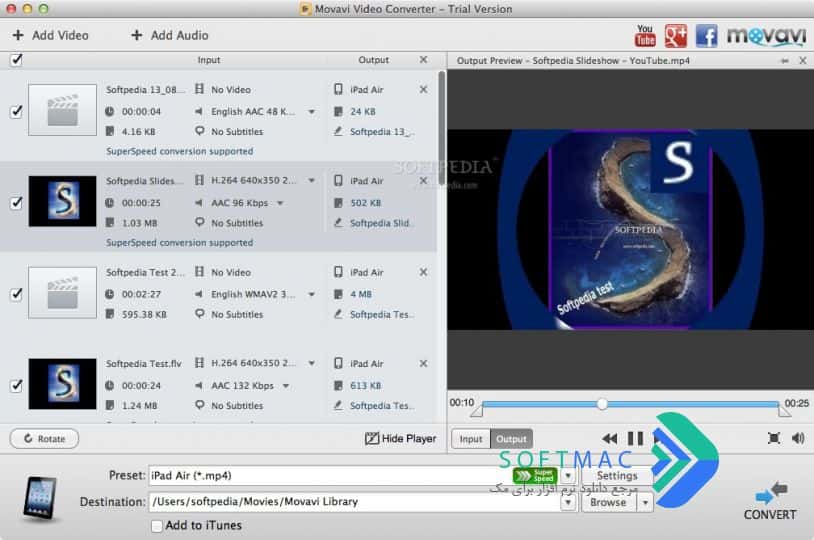Click the Softpedia Tes output name in Test 2 row
Screen dimensions: 814x540
[x=382, y=315]
